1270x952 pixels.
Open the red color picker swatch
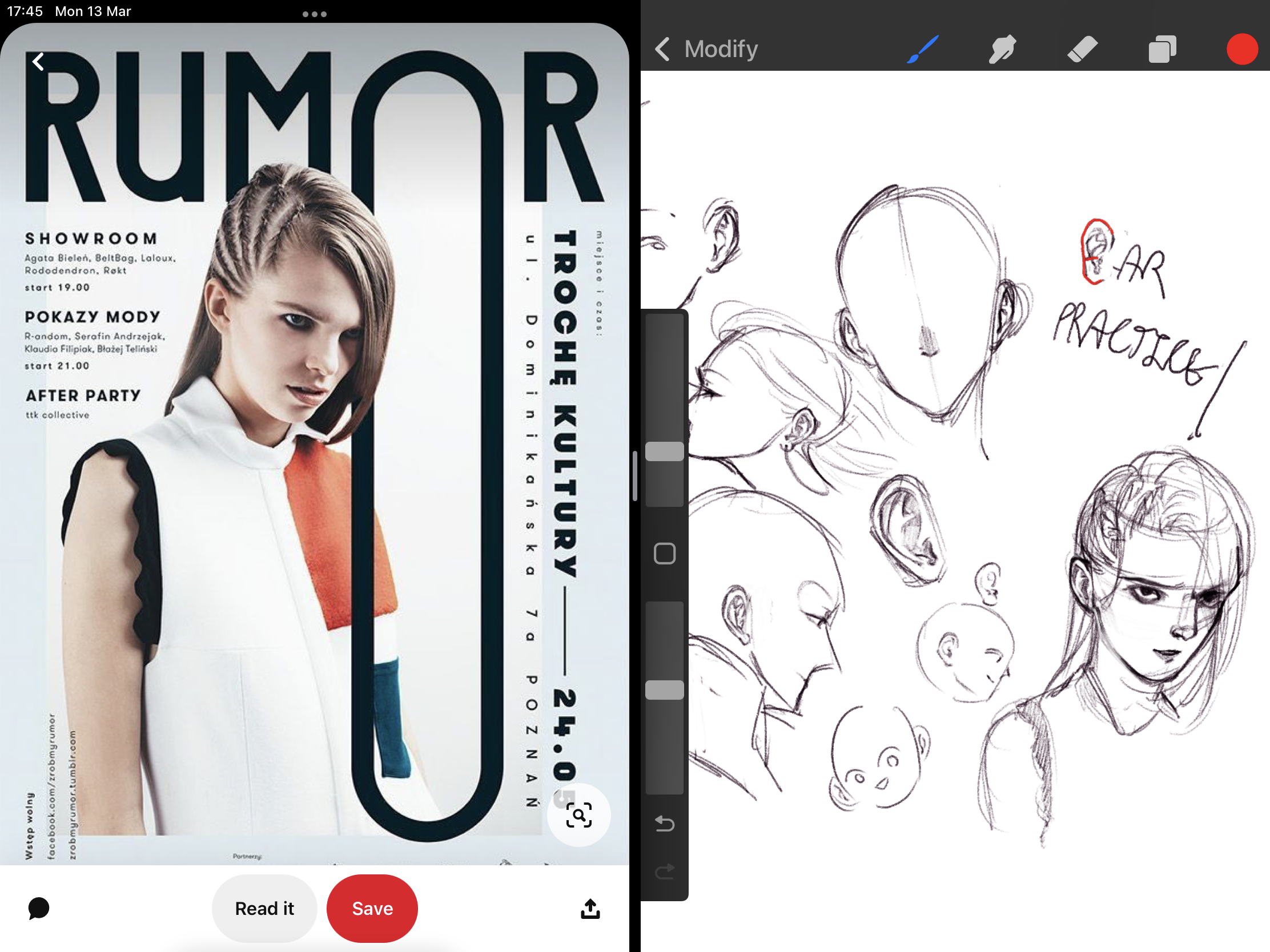point(1242,49)
